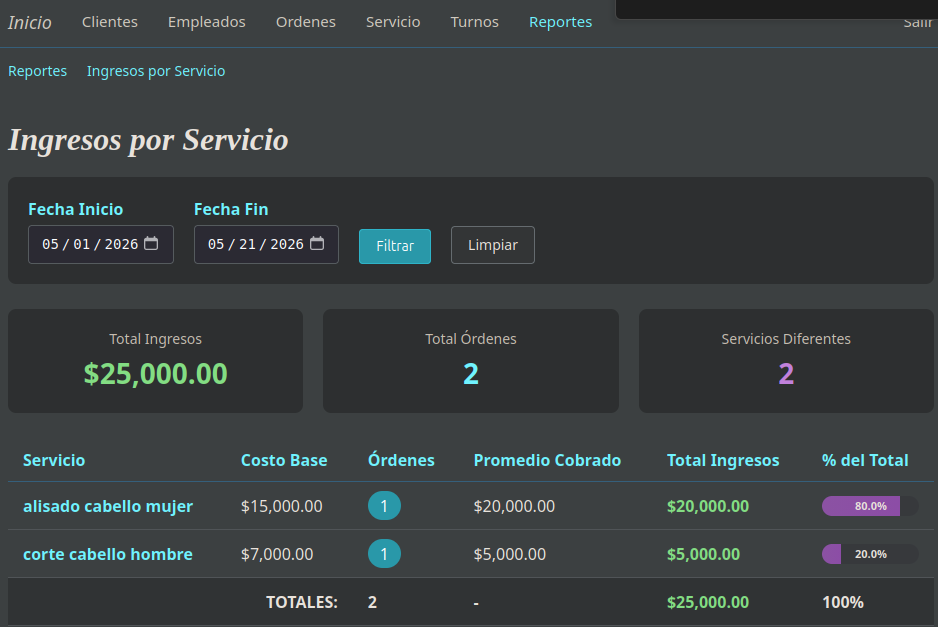Viewport: 938px width, 627px height.
Task: Clear the filters with Limpiar
Action: click(x=493, y=245)
